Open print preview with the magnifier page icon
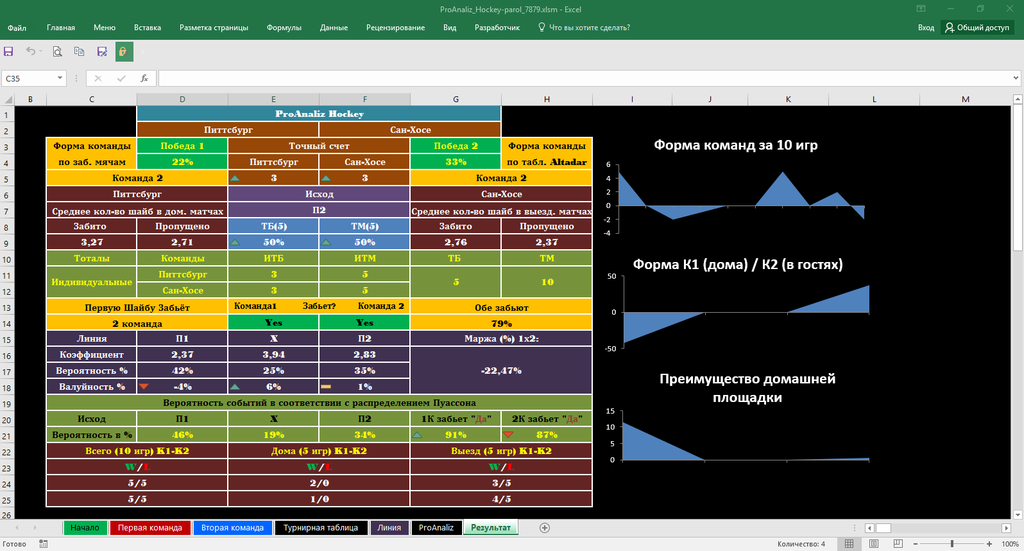The image size is (1024, 551). point(57,52)
